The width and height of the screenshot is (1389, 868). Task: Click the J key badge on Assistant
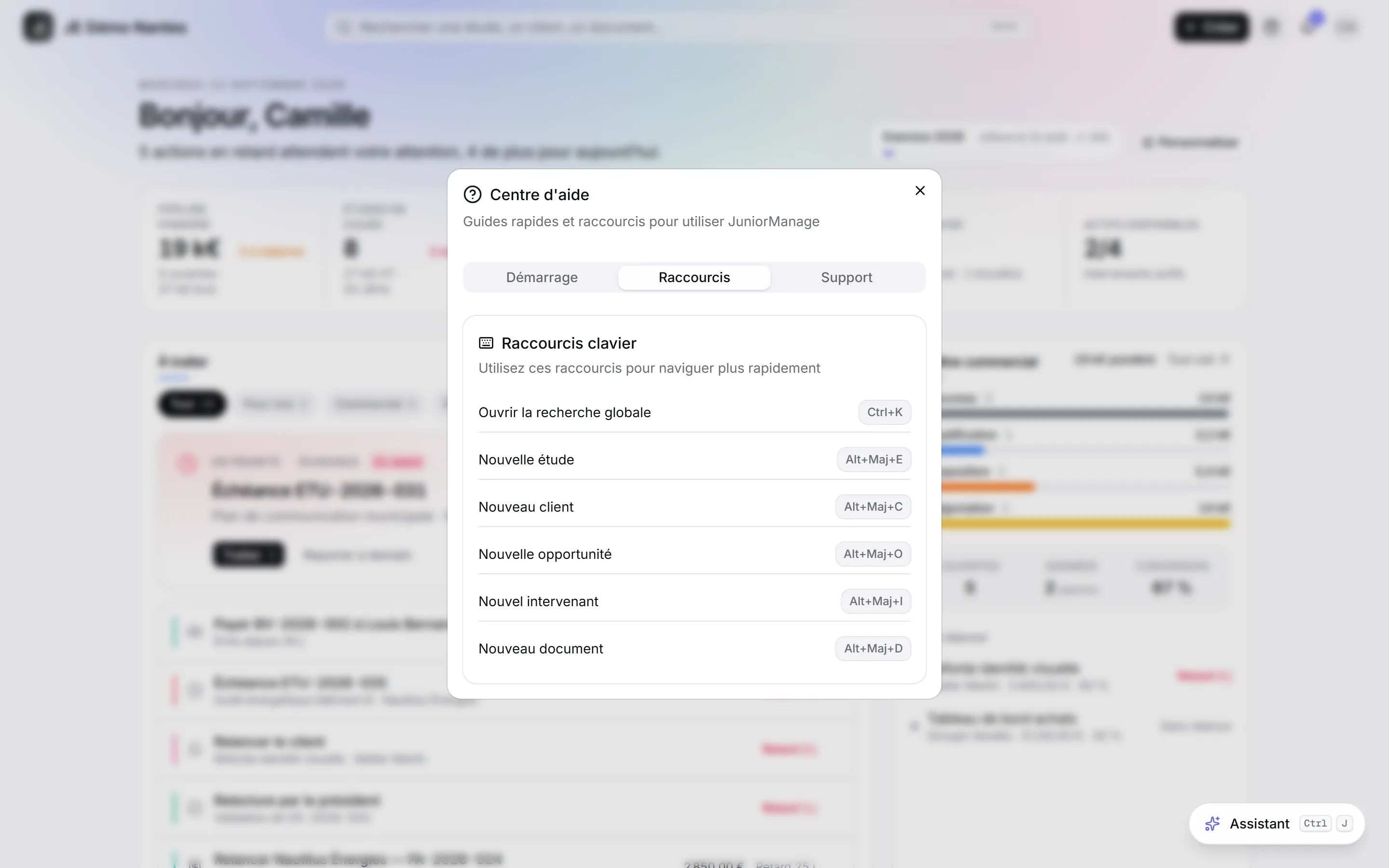(x=1344, y=824)
